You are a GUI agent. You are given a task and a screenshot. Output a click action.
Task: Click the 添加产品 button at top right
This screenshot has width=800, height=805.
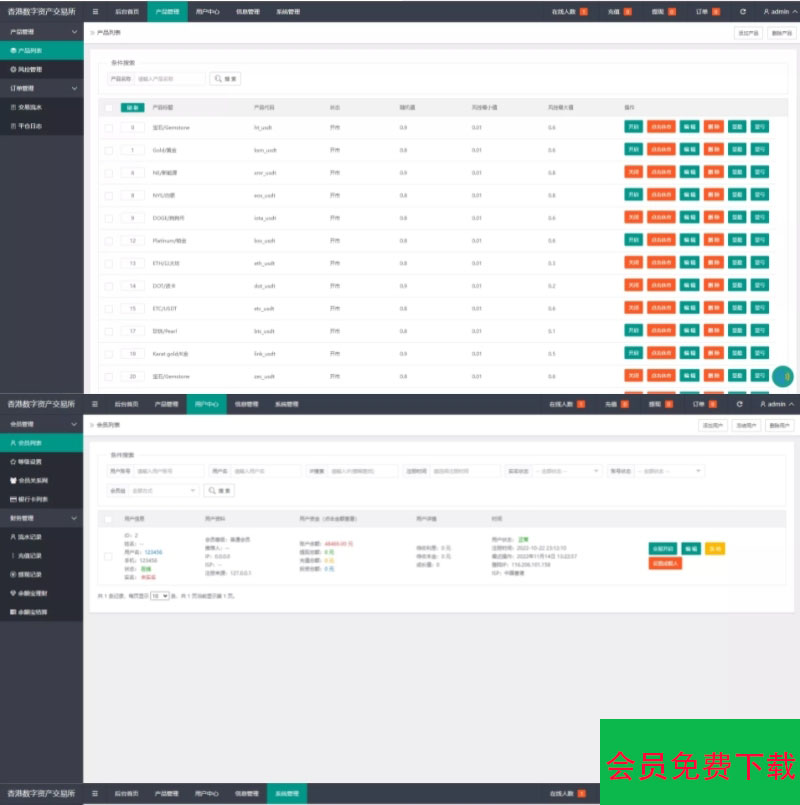tap(748, 33)
